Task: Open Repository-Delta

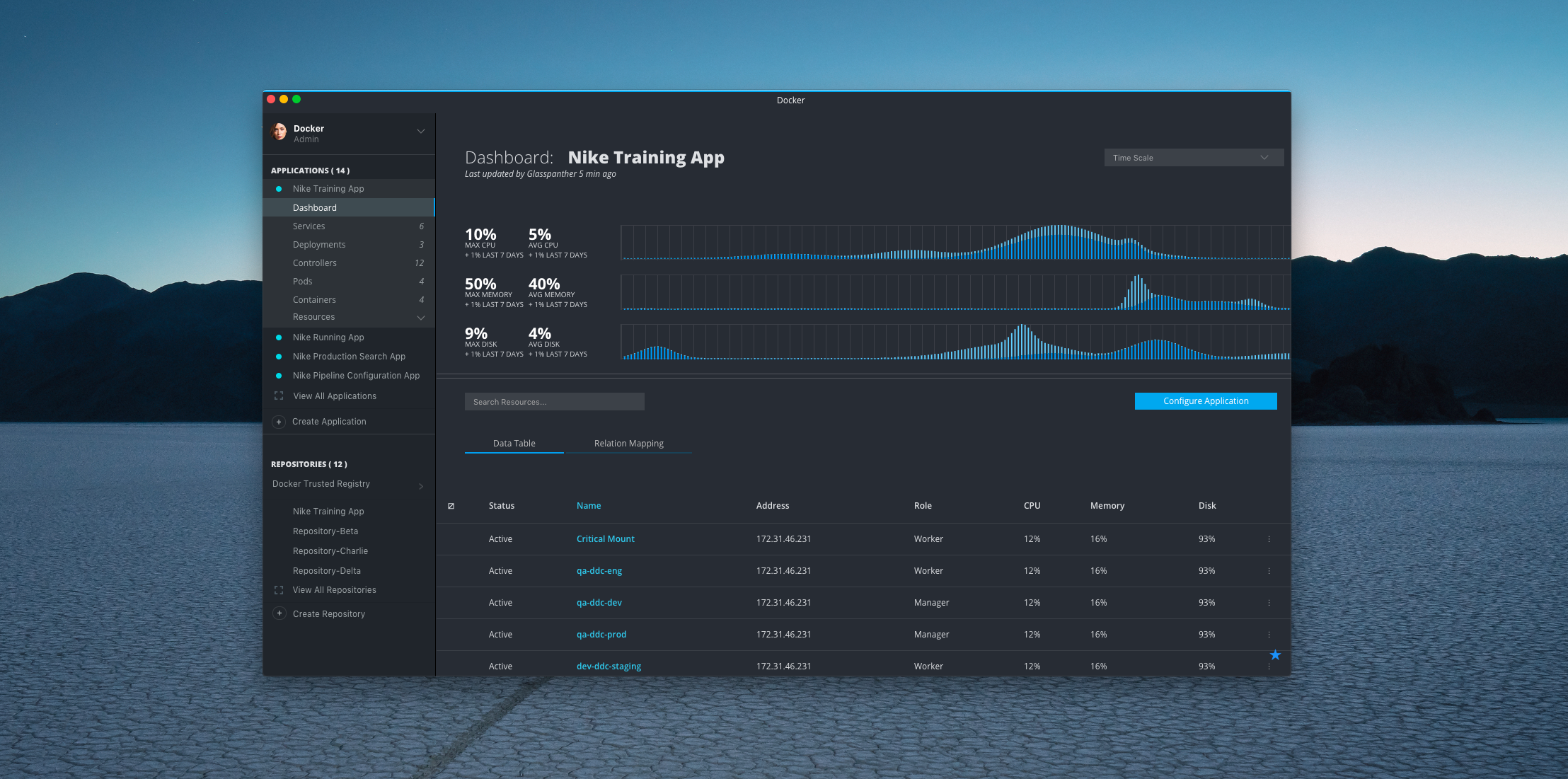Action: pyautogui.click(x=327, y=571)
